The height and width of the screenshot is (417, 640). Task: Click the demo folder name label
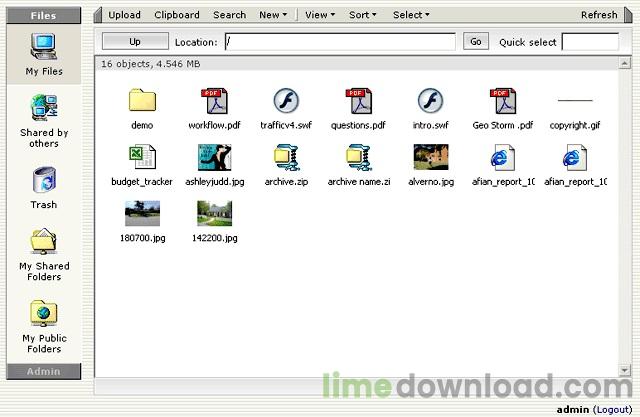tap(142, 125)
